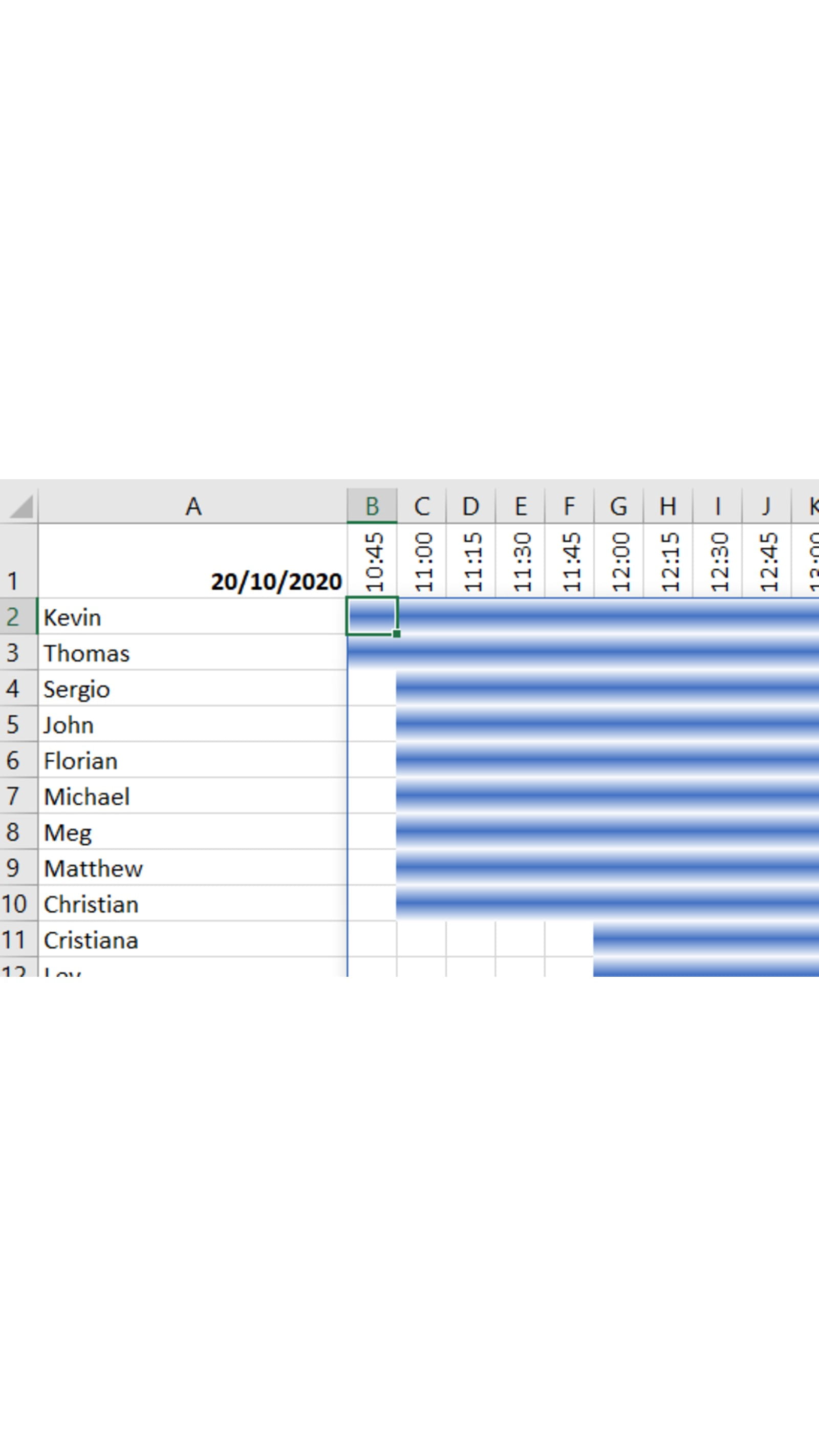Image resolution: width=819 pixels, height=1456 pixels.
Task: Select the Cristiana name cell
Action: coord(192,939)
